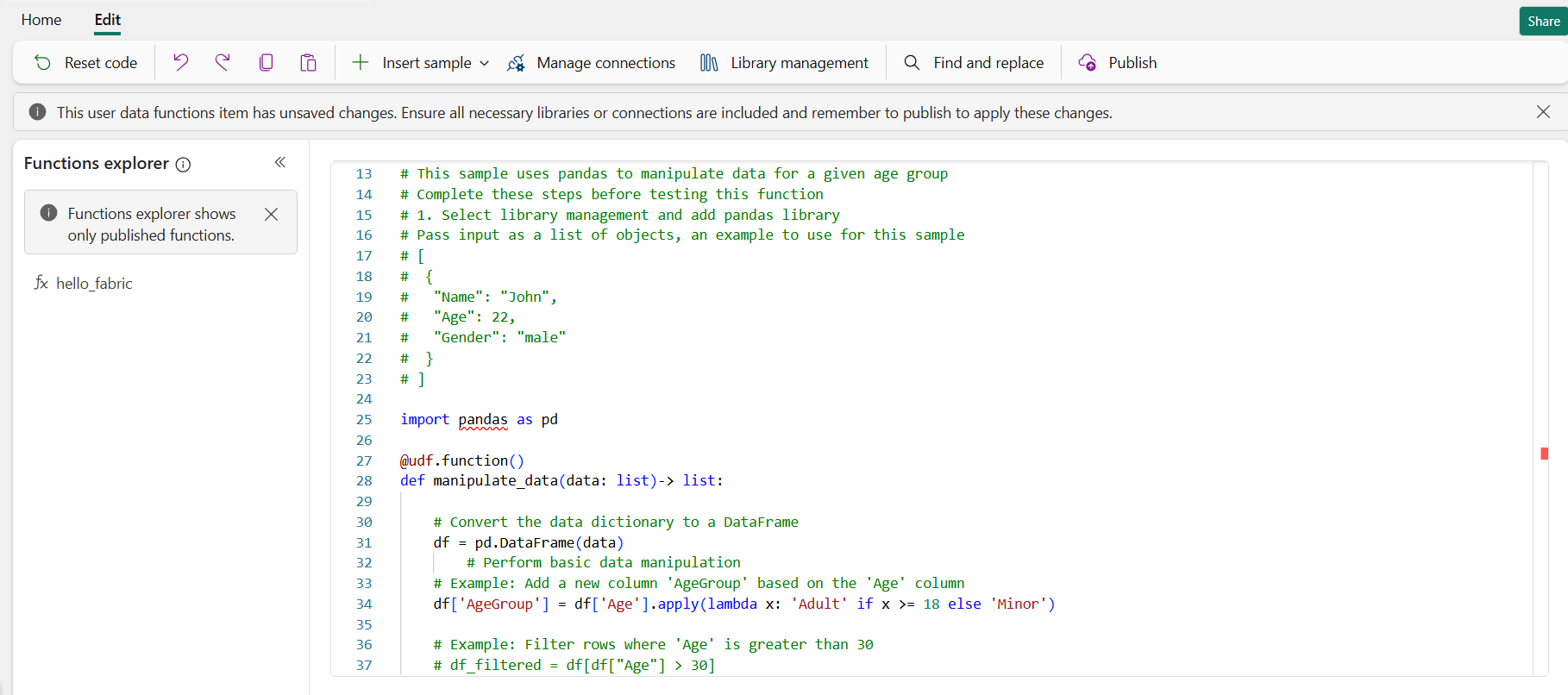Click the copy icon in toolbar
The height and width of the screenshot is (695, 1568).
(266, 62)
